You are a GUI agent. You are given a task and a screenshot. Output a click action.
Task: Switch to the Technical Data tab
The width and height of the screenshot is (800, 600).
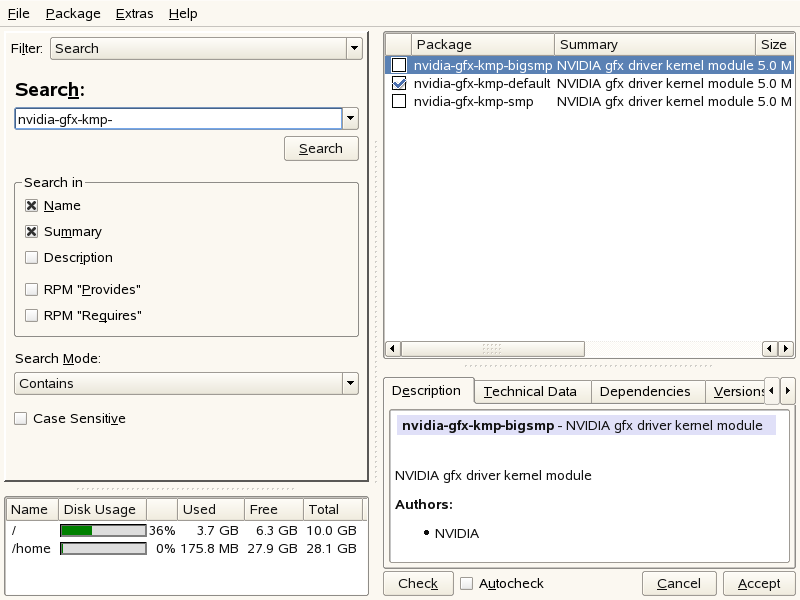click(531, 392)
